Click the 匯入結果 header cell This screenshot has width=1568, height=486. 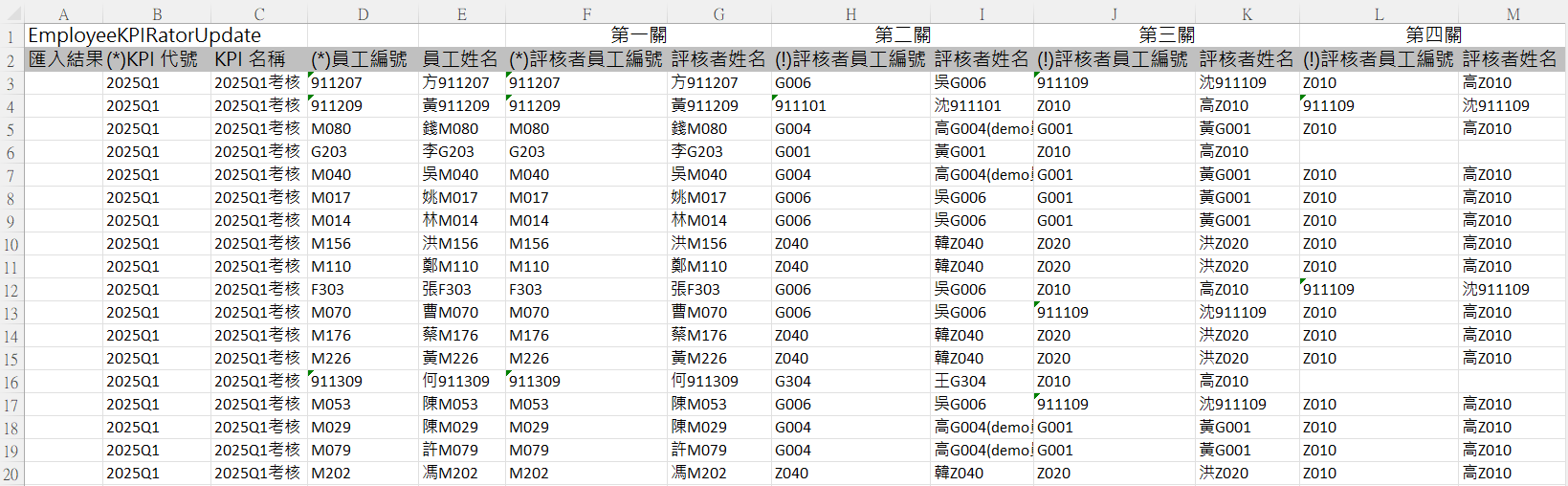[x=65, y=59]
